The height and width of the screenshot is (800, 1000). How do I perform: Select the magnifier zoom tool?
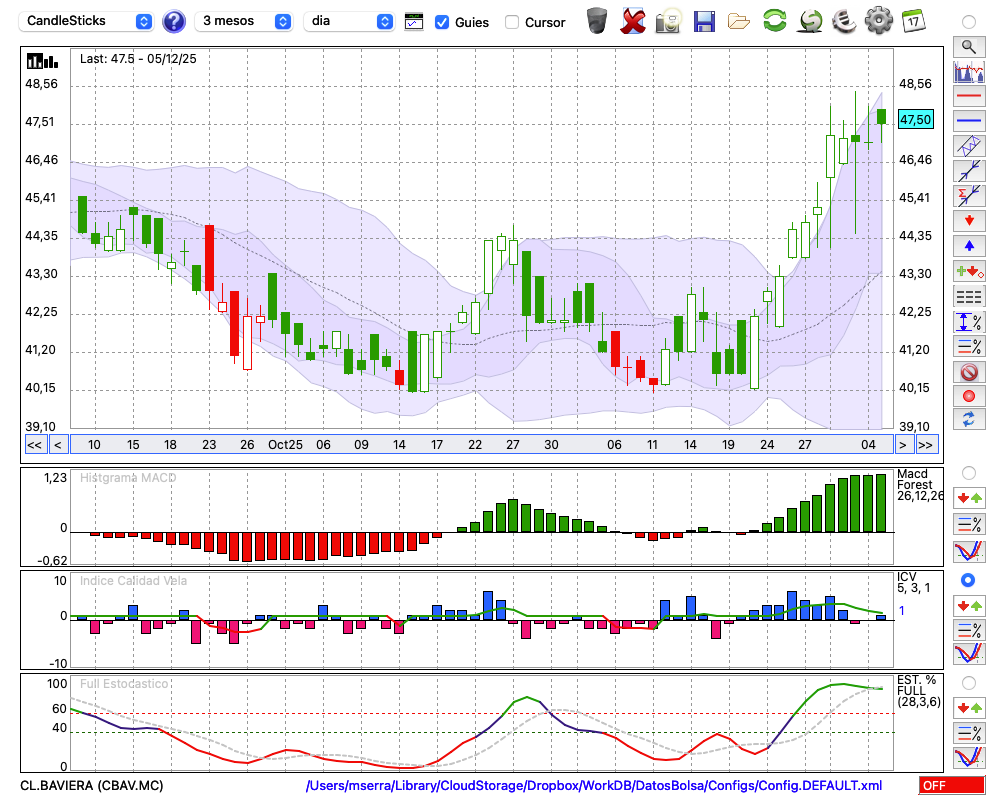coord(968,46)
